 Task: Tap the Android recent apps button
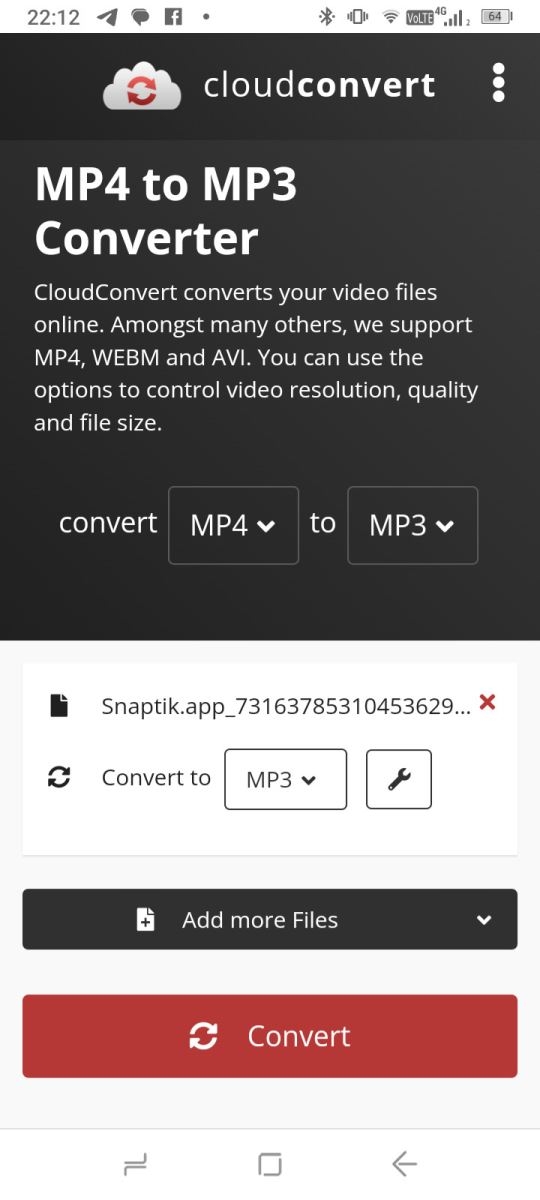135,1164
